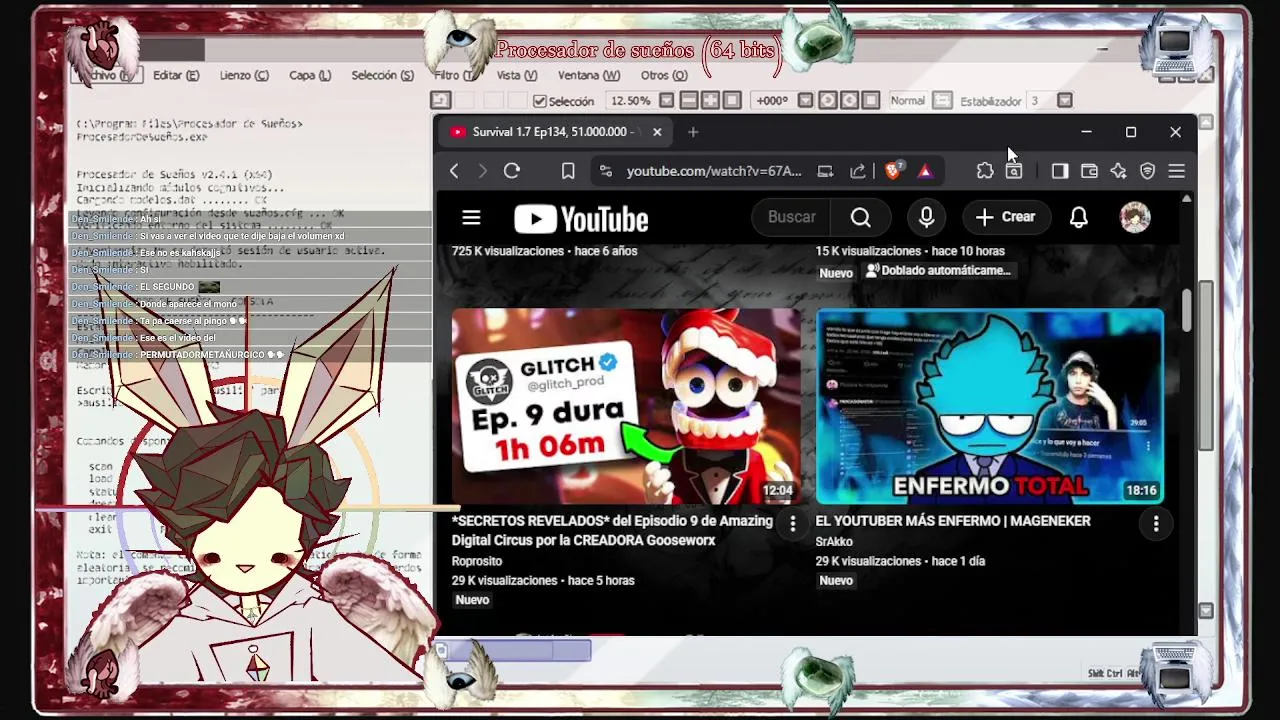The image size is (1280, 720).
Task: Select the Survival 1.7 Ep134 browser tab
Action: [x=556, y=132]
